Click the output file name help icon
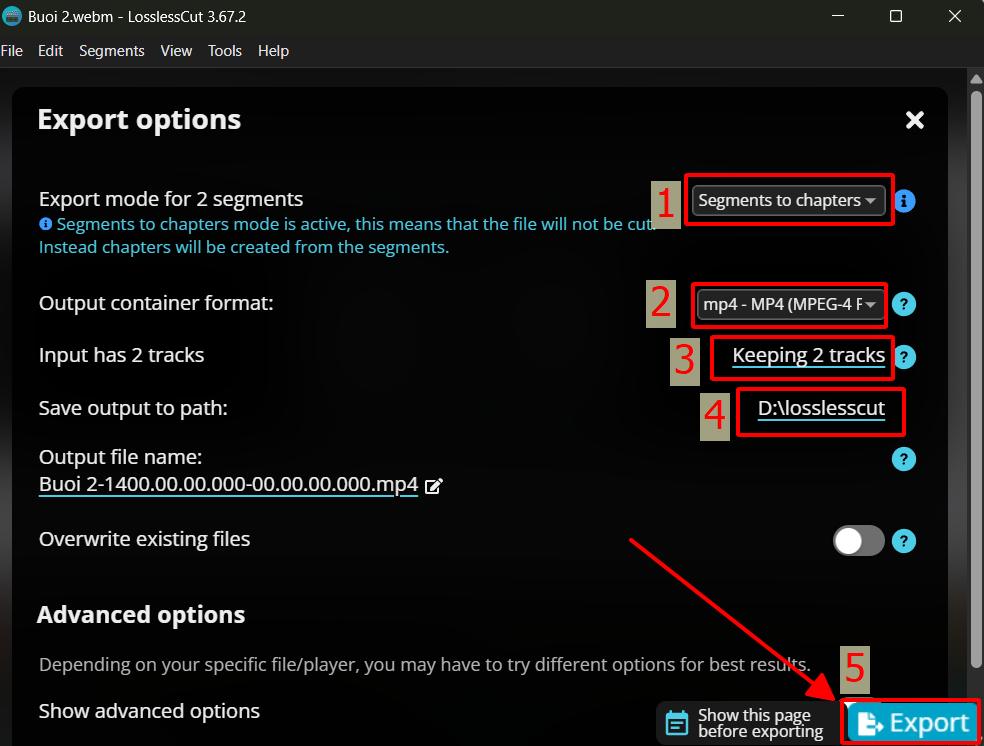984x746 pixels. coord(904,459)
